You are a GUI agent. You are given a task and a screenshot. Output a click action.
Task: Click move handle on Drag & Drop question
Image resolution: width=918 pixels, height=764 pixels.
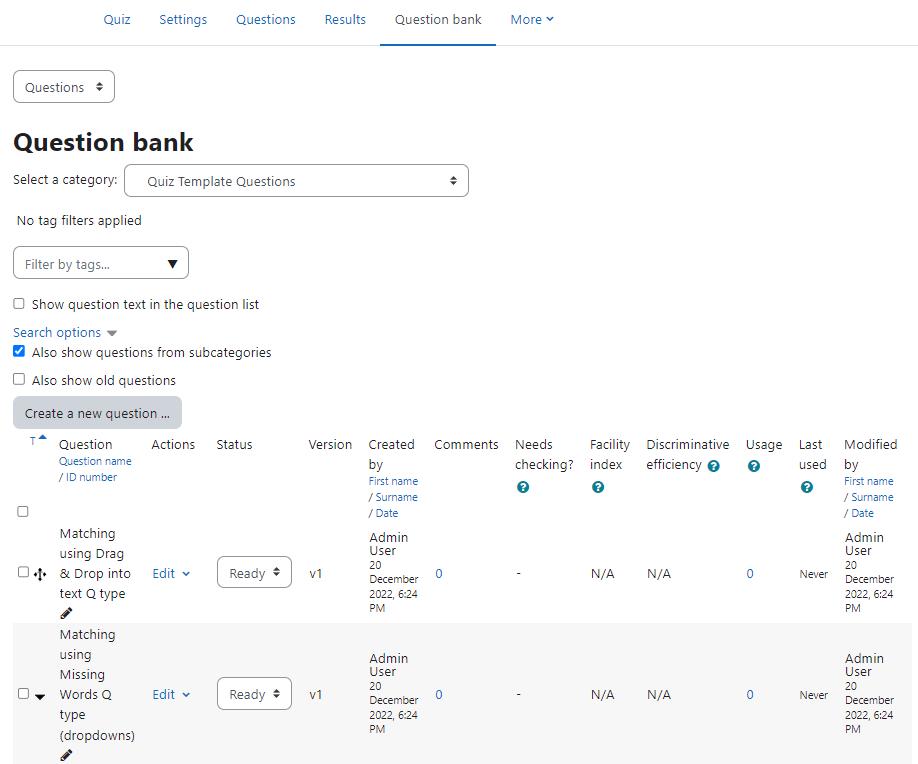click(40, 574)
